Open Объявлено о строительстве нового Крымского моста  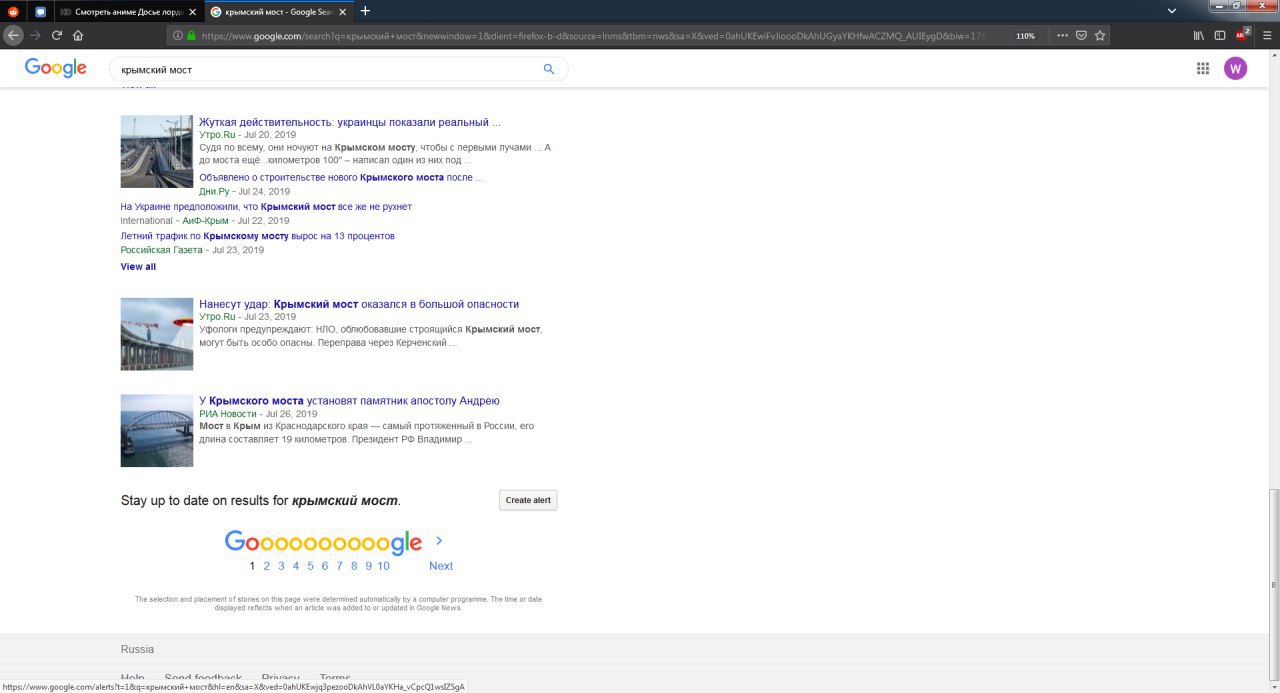tap(341, 177)
